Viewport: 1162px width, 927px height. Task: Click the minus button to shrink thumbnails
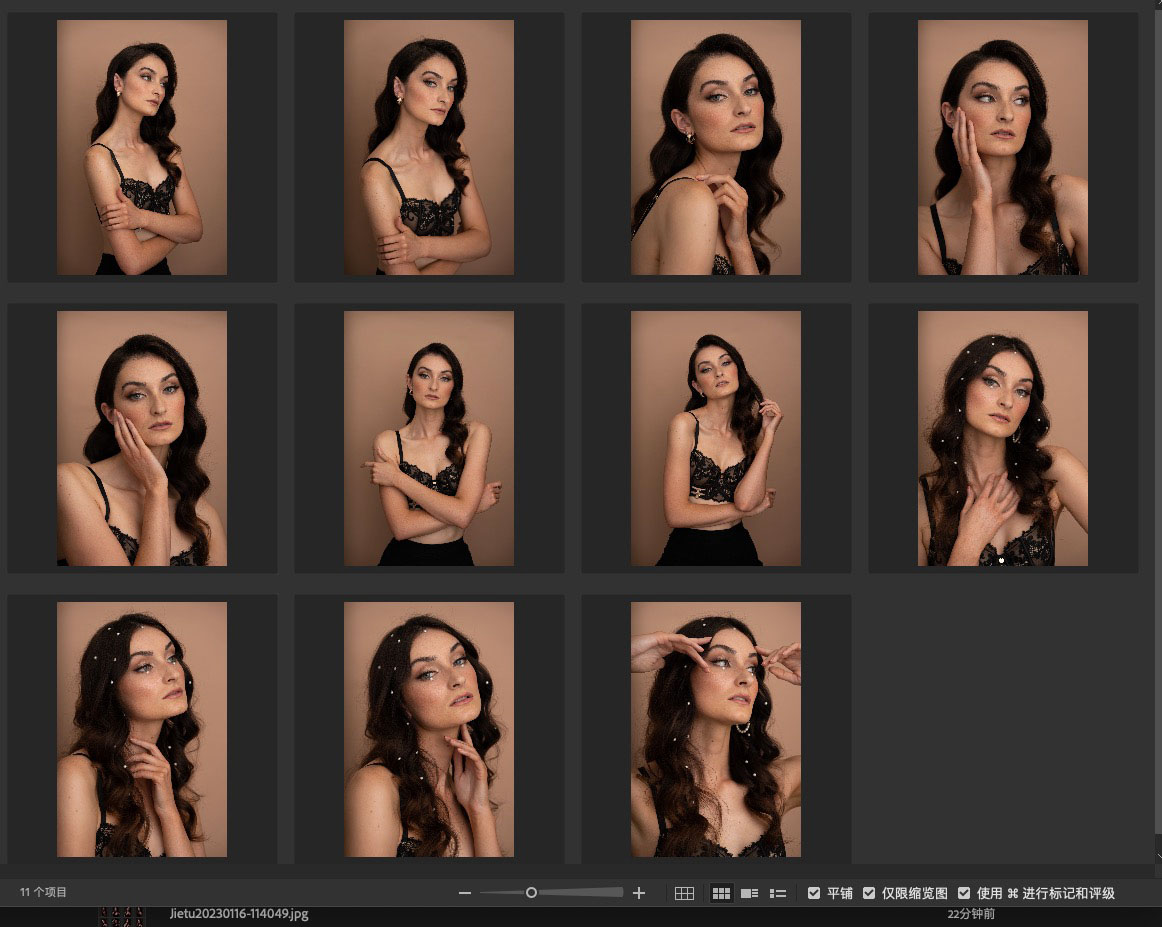pyautogui.click(x=464, y=893)
